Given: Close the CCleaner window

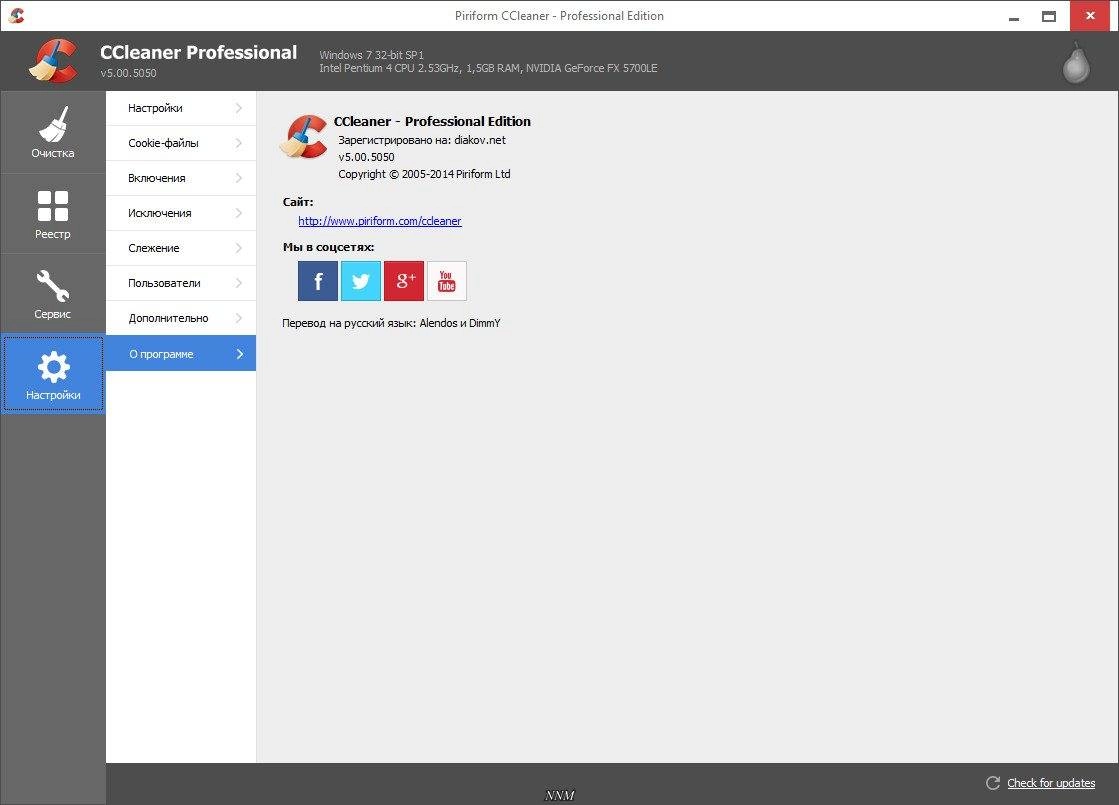Looking at the screenshot, I should pos(1090,16).
